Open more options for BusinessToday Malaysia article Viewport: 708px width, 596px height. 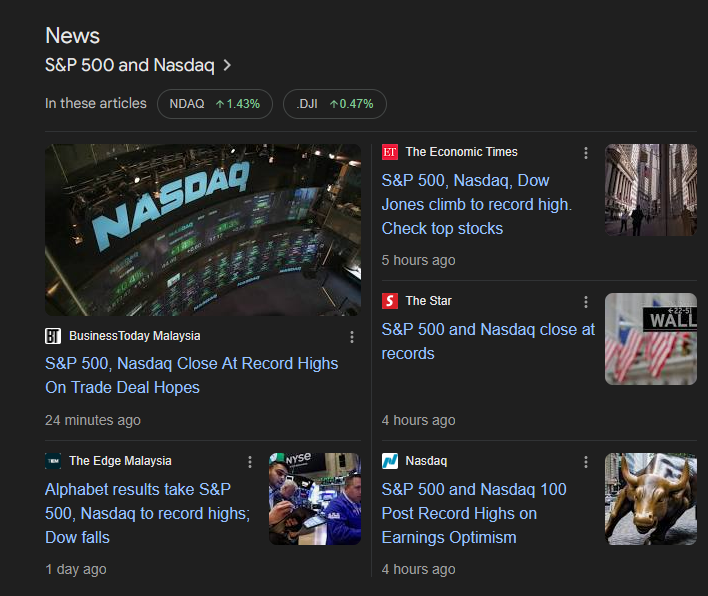(352, 337)
